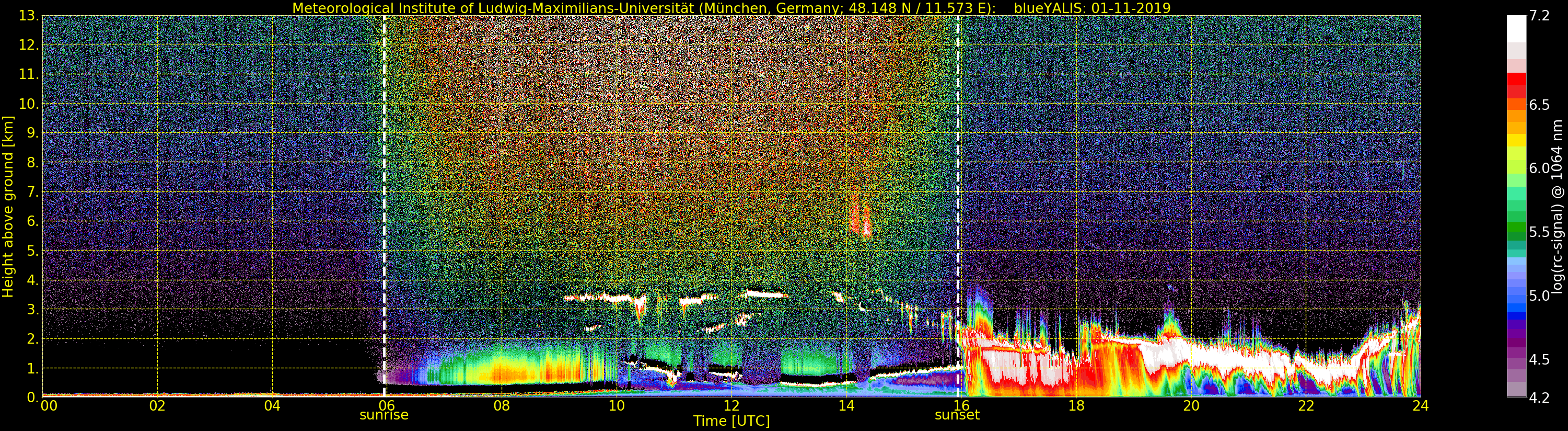Click the time axis tick label '00'
This screenshot has width=1568, height=431.
(x=49, y=406)
